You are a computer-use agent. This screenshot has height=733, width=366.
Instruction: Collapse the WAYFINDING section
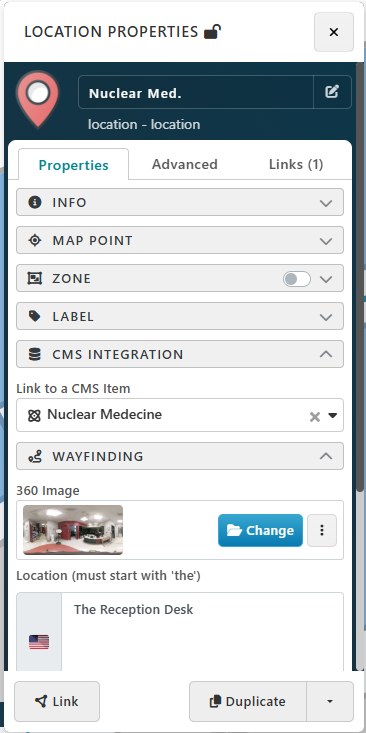[x=180, y=456]
